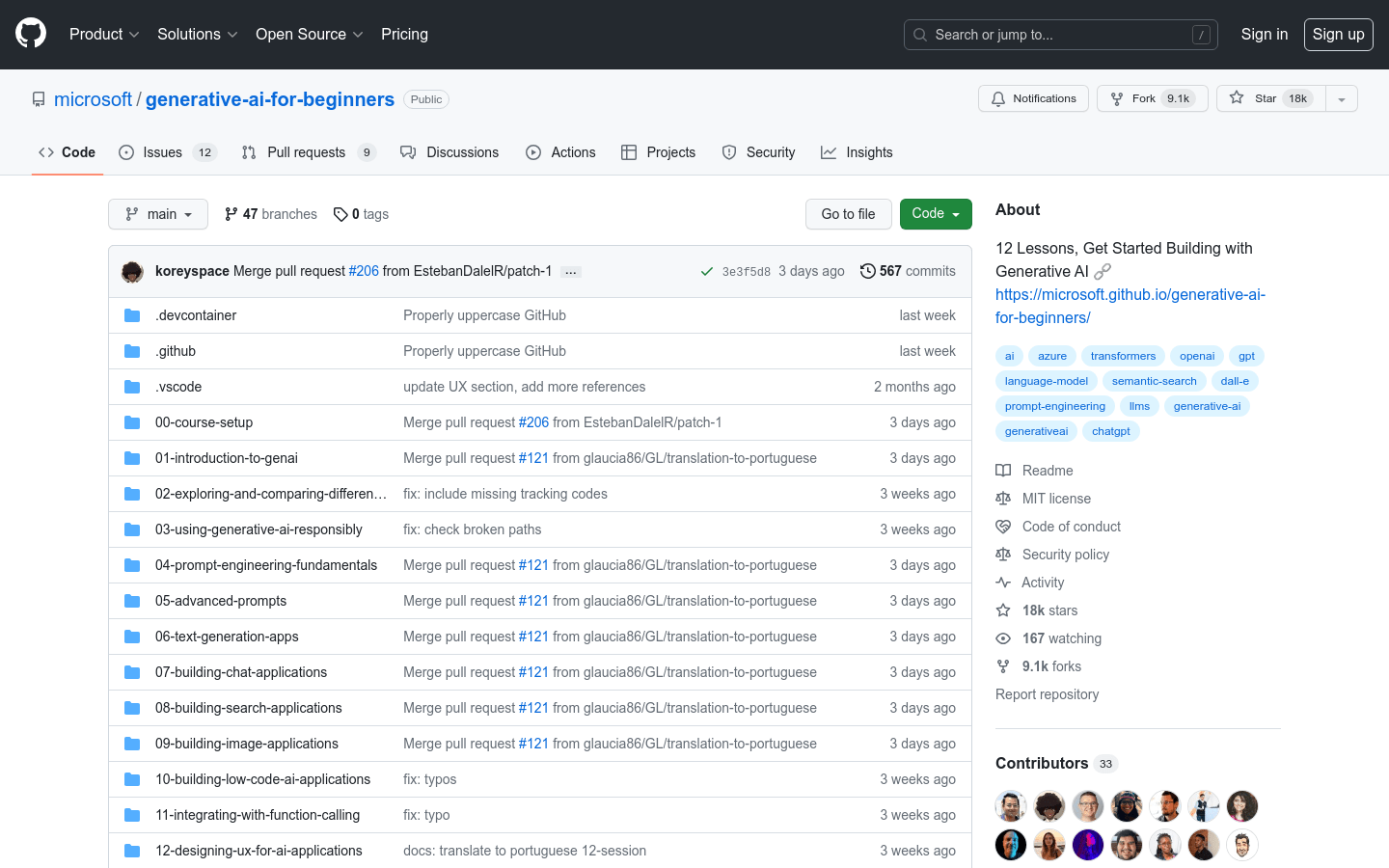Expand the commit message ellipsis

coord(571,272)
